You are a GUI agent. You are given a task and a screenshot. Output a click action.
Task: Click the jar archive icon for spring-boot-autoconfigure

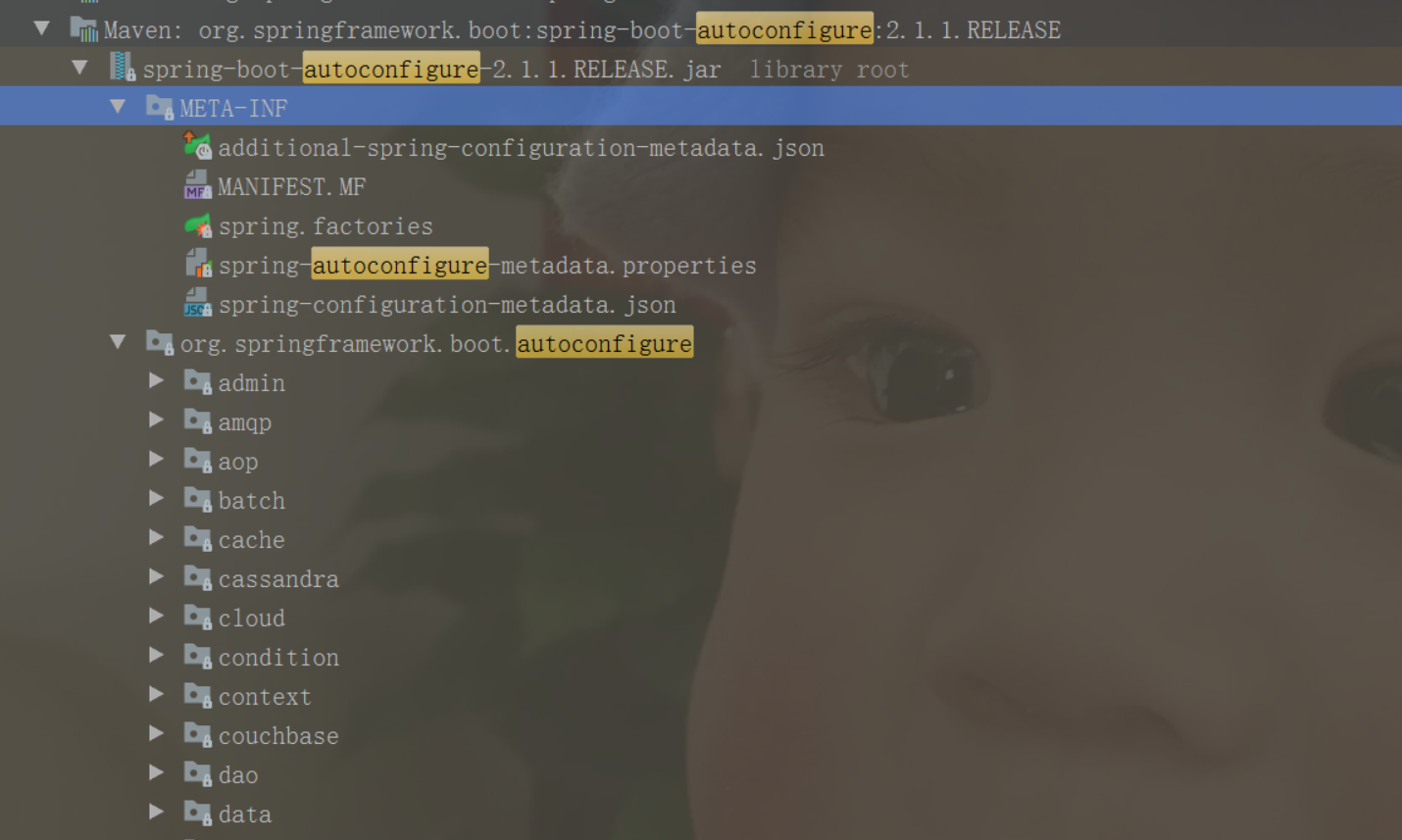tap(123, 68)
